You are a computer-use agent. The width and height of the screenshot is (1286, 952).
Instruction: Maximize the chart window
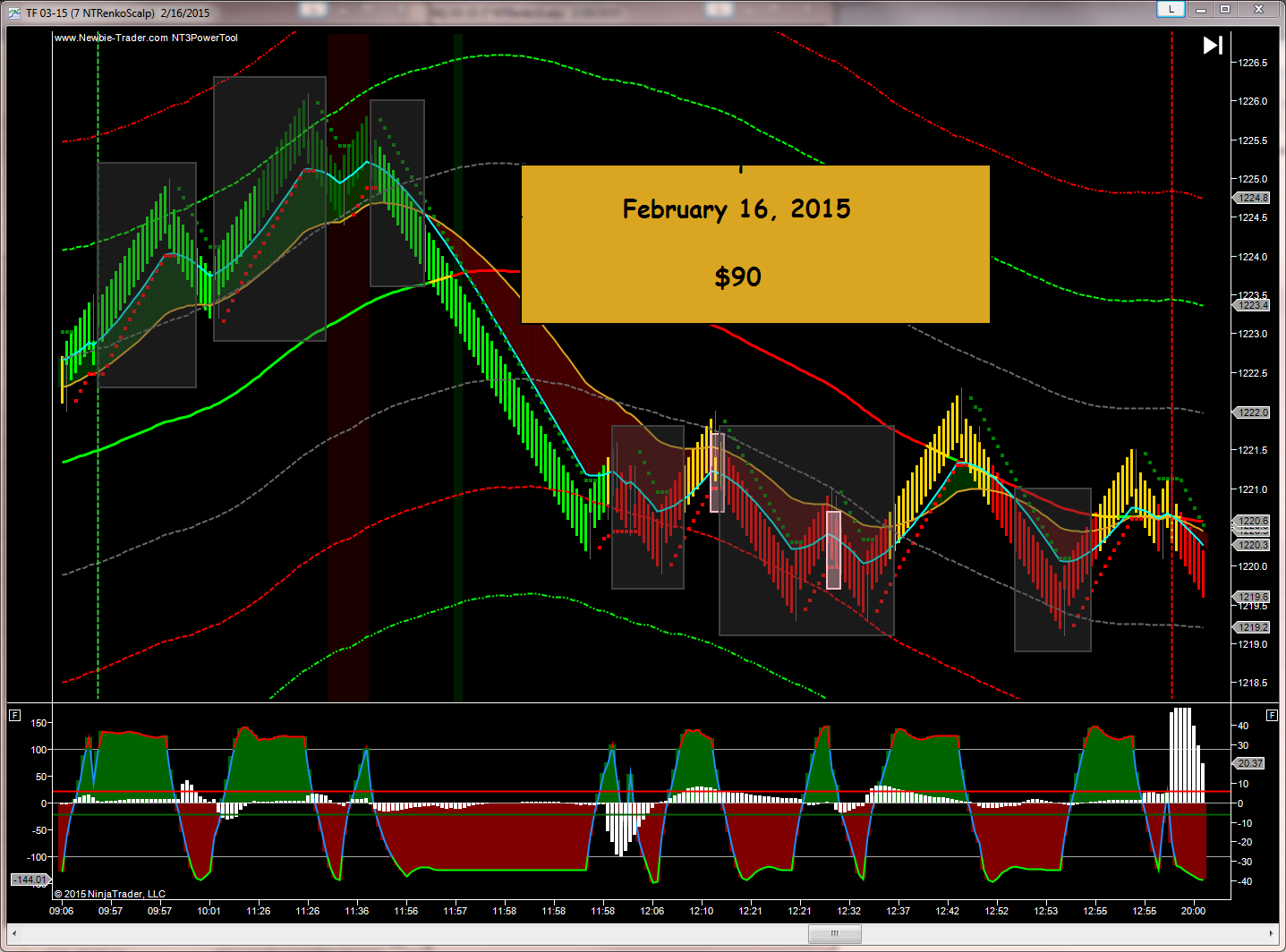pyautogui.click(x=1225, y=9)
